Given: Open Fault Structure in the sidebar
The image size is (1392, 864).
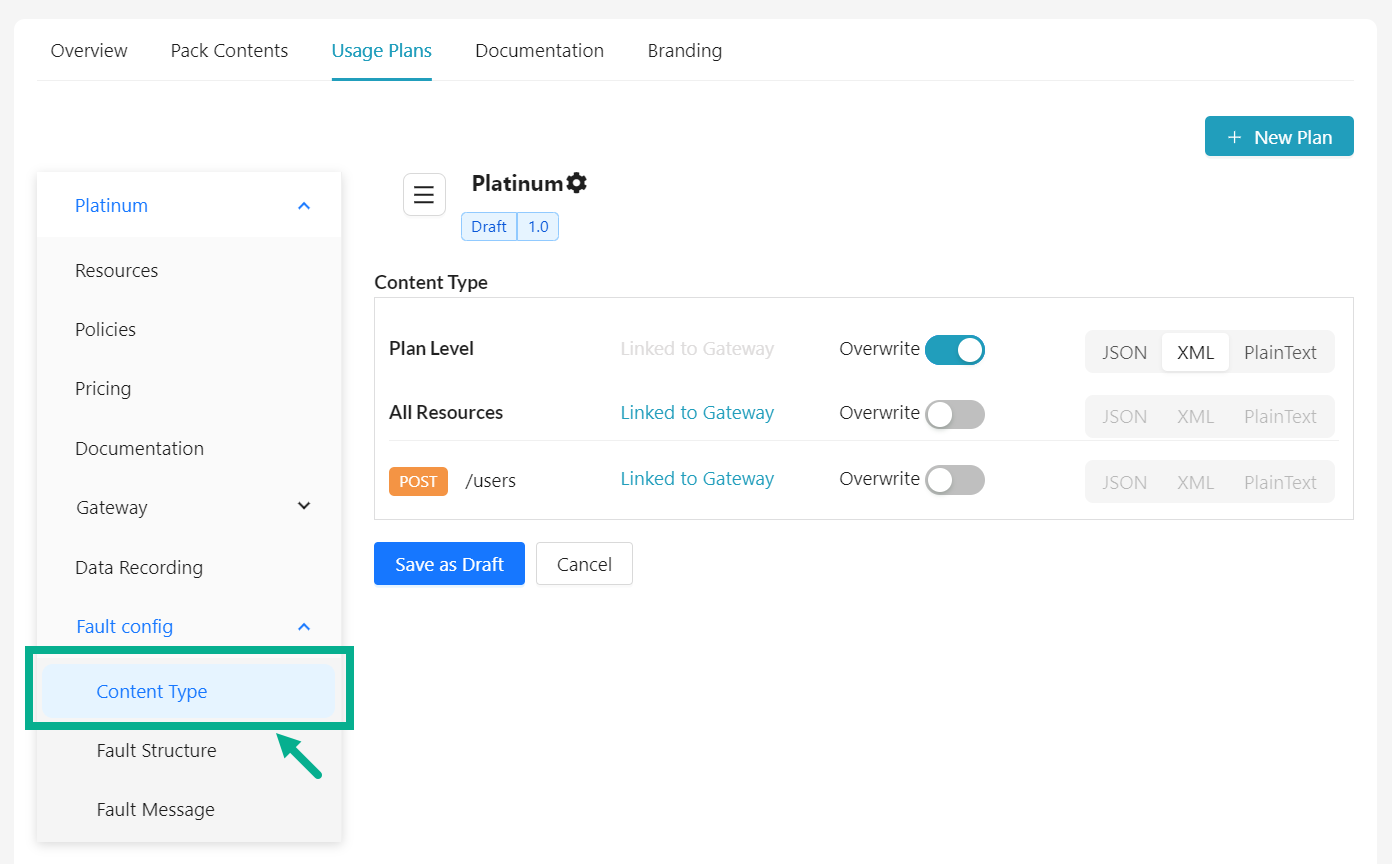Looking at the screenshot, I should point(156,750).
